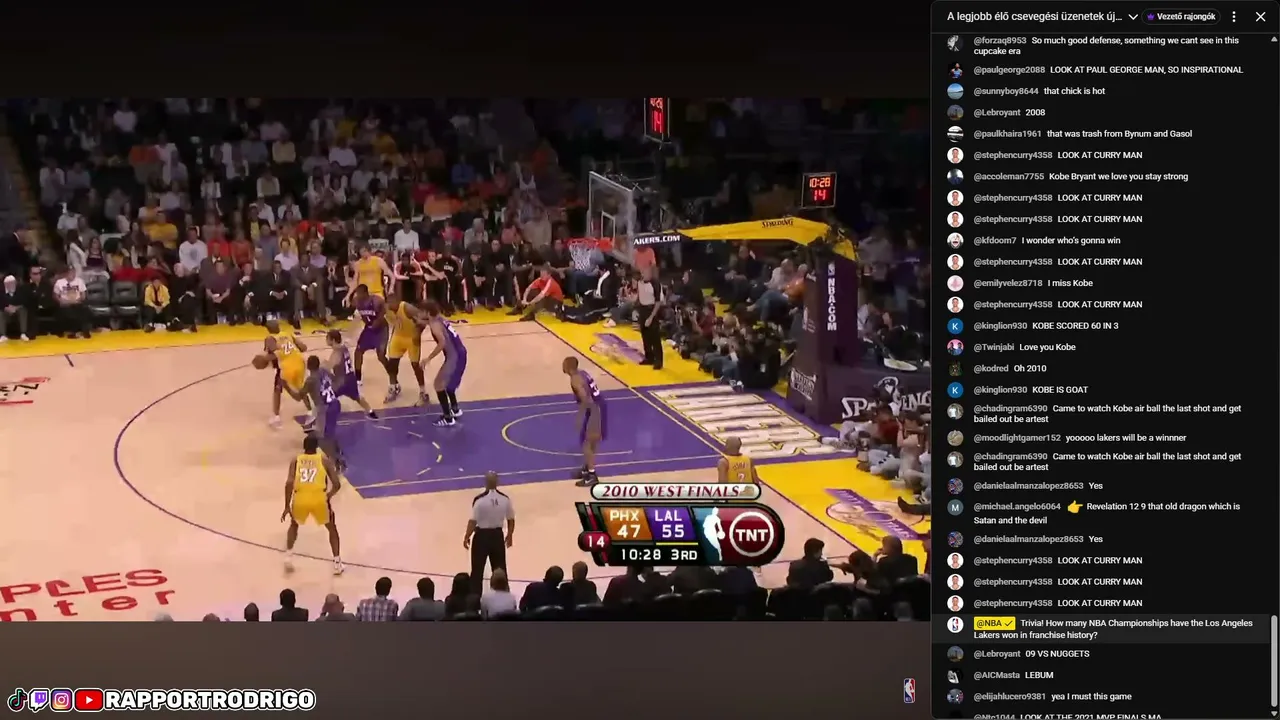This screenshot has width=1280, height=720.
Task: Select the 'Revelation 12 9' chat message
Action: (x=1107, y=513)
